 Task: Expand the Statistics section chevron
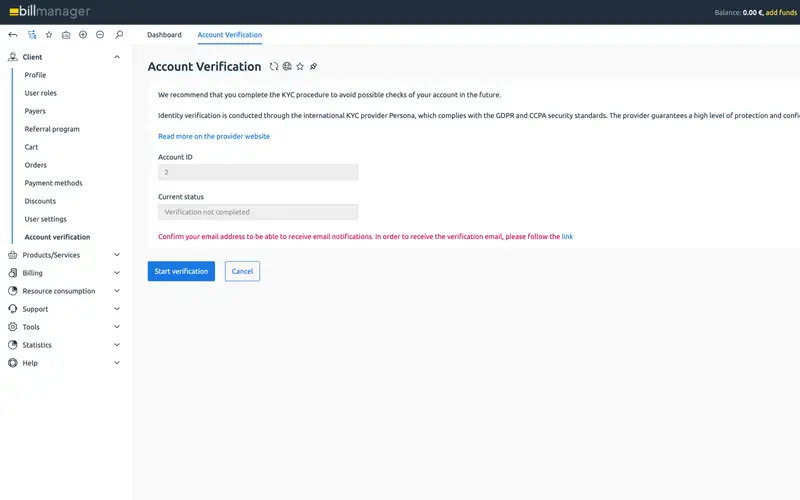tap(117, 345)
